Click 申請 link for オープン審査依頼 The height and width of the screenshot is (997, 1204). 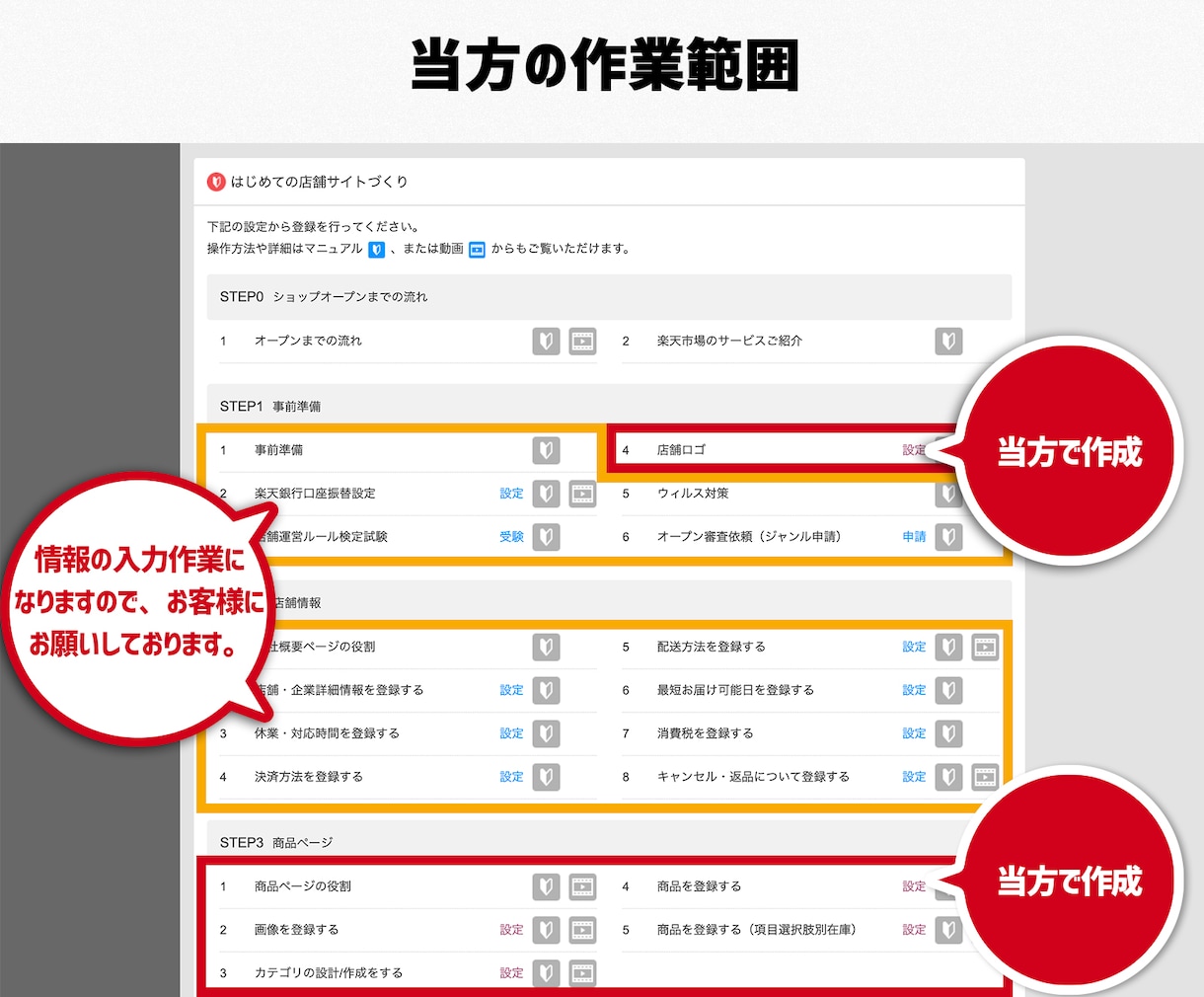pyautogui.click(x=914, y=537)
